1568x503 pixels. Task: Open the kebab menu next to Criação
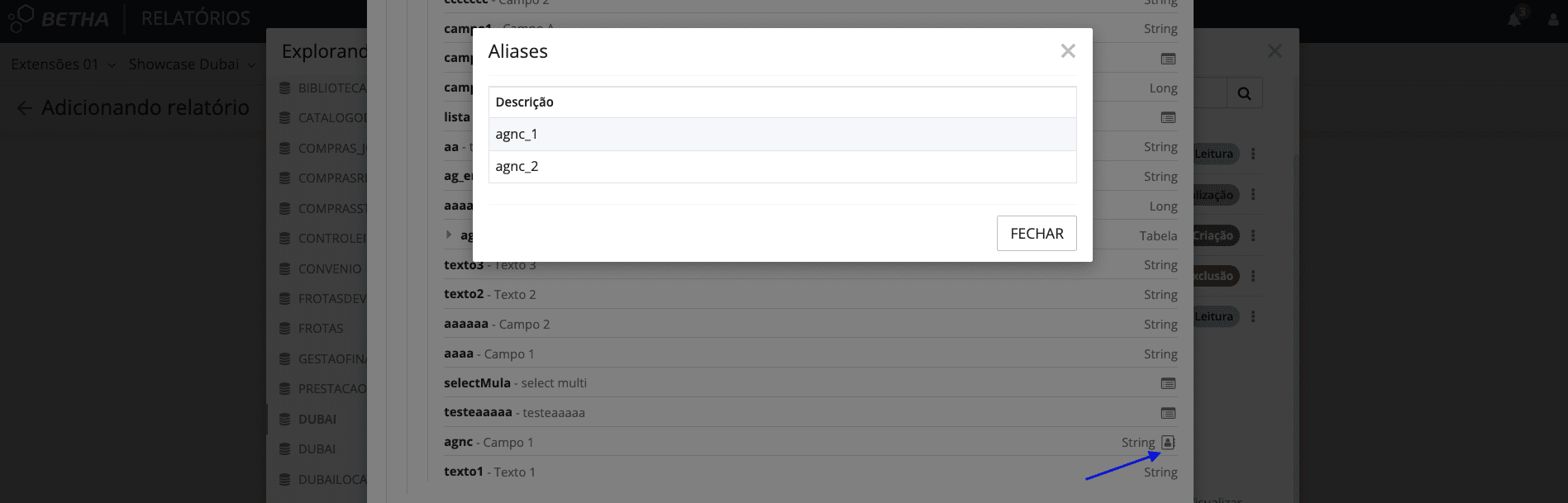click(x=1253, y=235)
